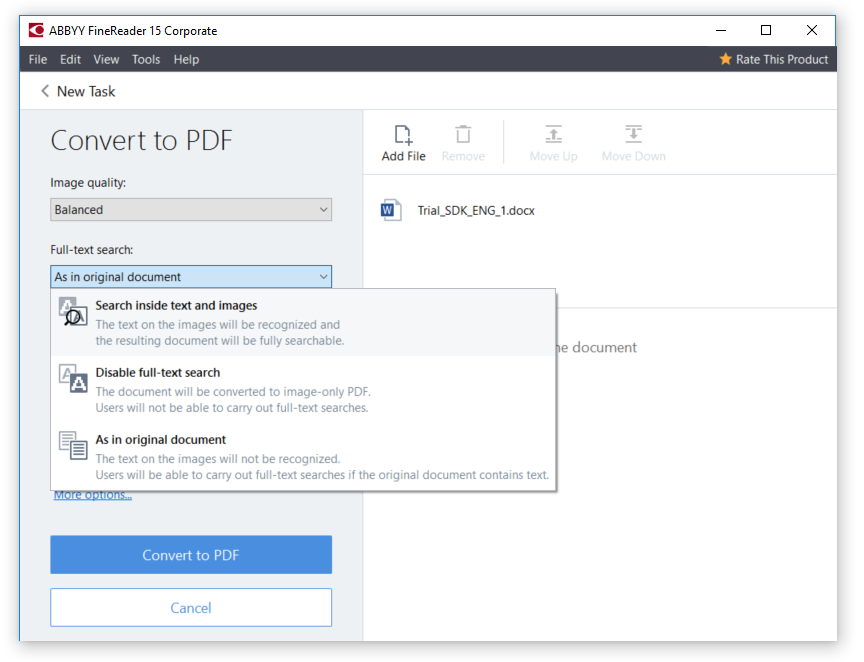Viewport: 864px width, 662px height.
Task: Cancel the conversion task
Action: (x=191, y=607)
